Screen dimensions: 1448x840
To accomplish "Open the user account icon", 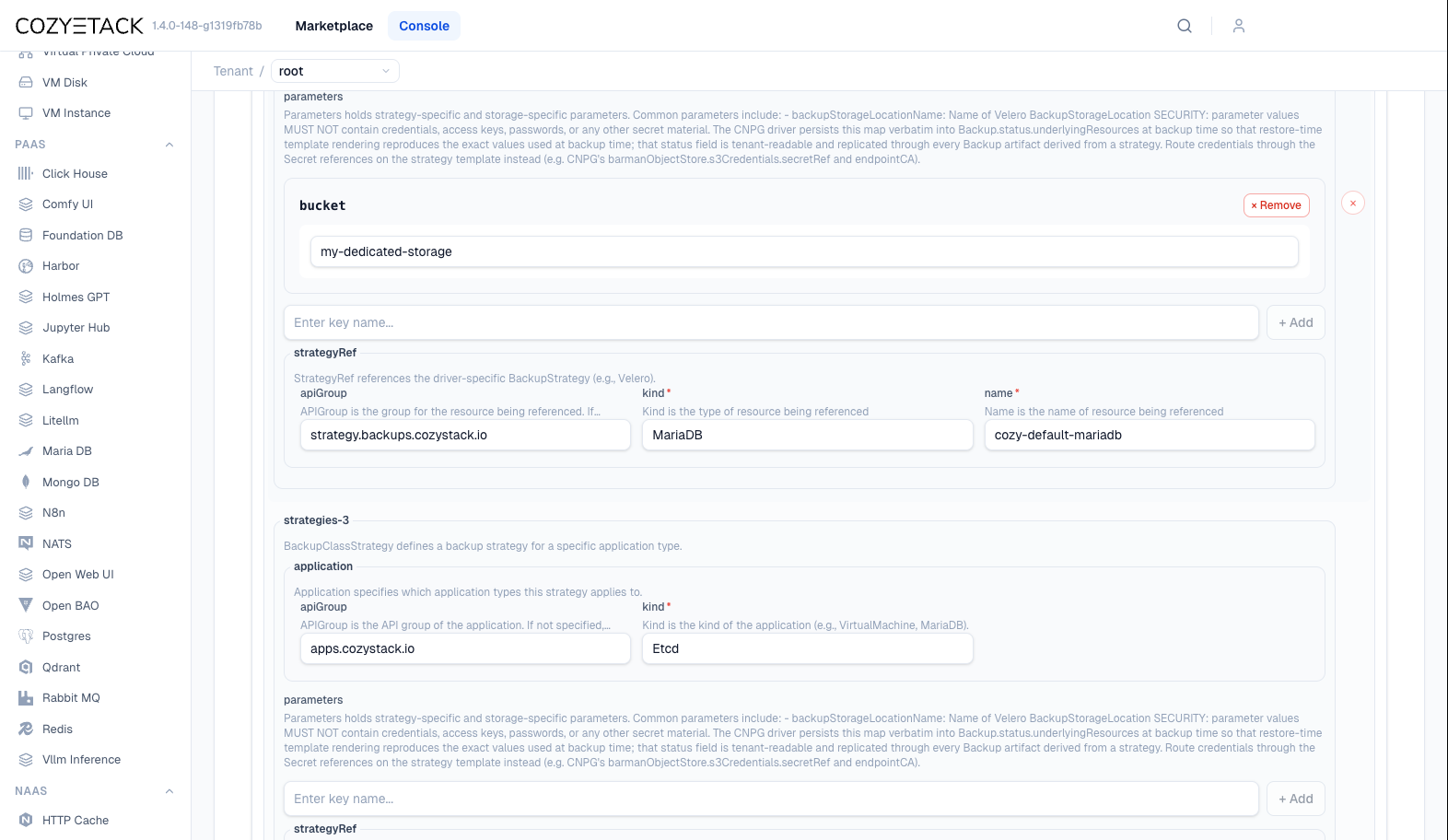I will (x=1239, y=26).
